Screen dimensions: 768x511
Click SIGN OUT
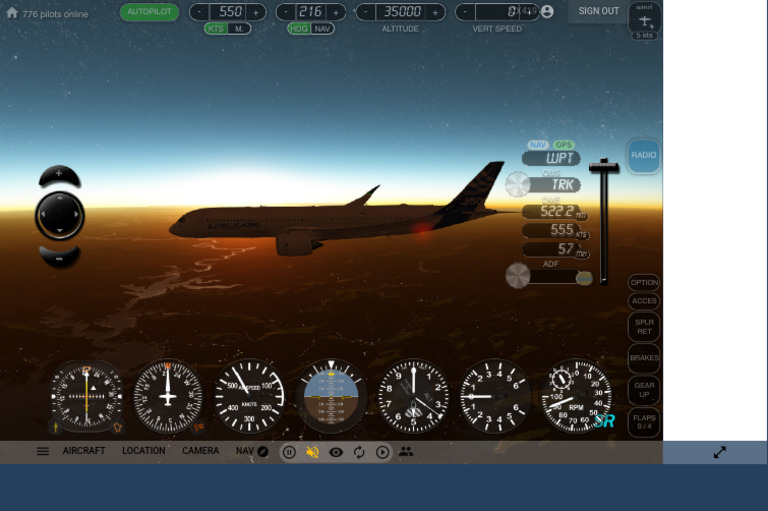coord(599,11)
